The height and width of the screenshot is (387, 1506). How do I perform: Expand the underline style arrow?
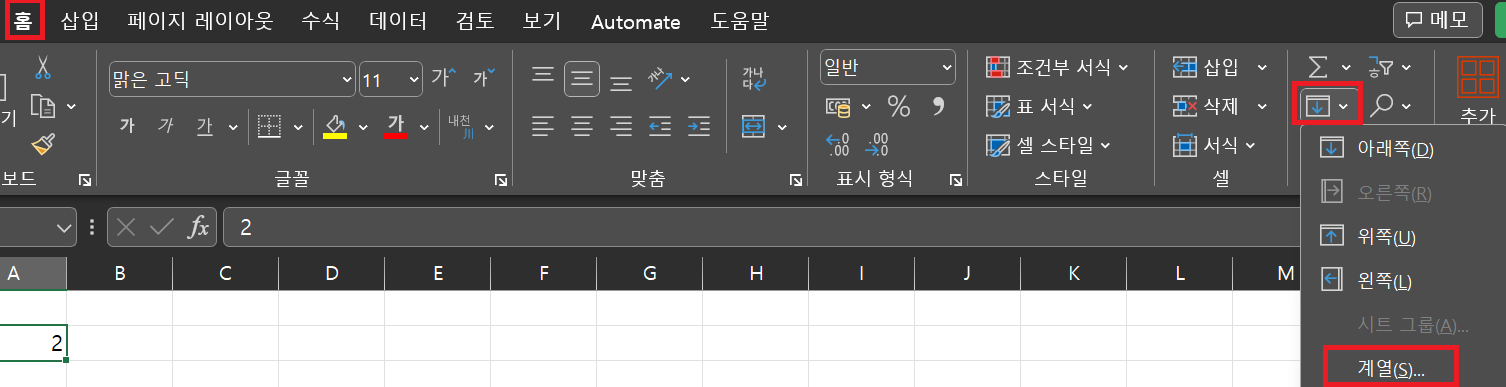click(232, 127)
